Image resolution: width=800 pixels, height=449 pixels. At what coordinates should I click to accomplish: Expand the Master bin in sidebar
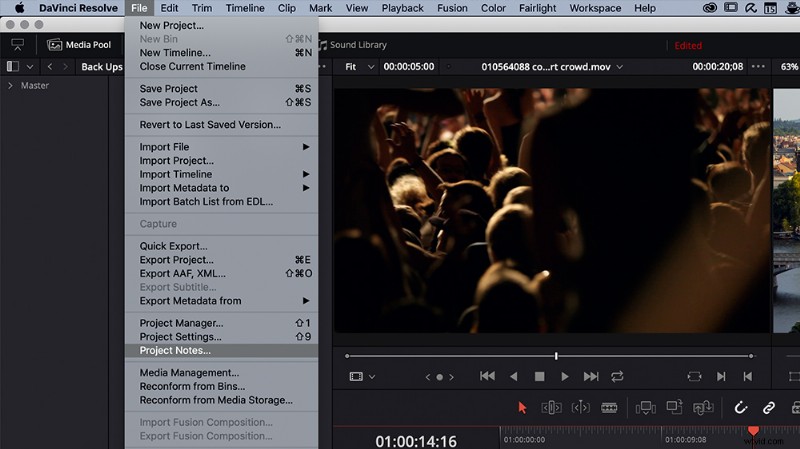click(x=10, y=86)
